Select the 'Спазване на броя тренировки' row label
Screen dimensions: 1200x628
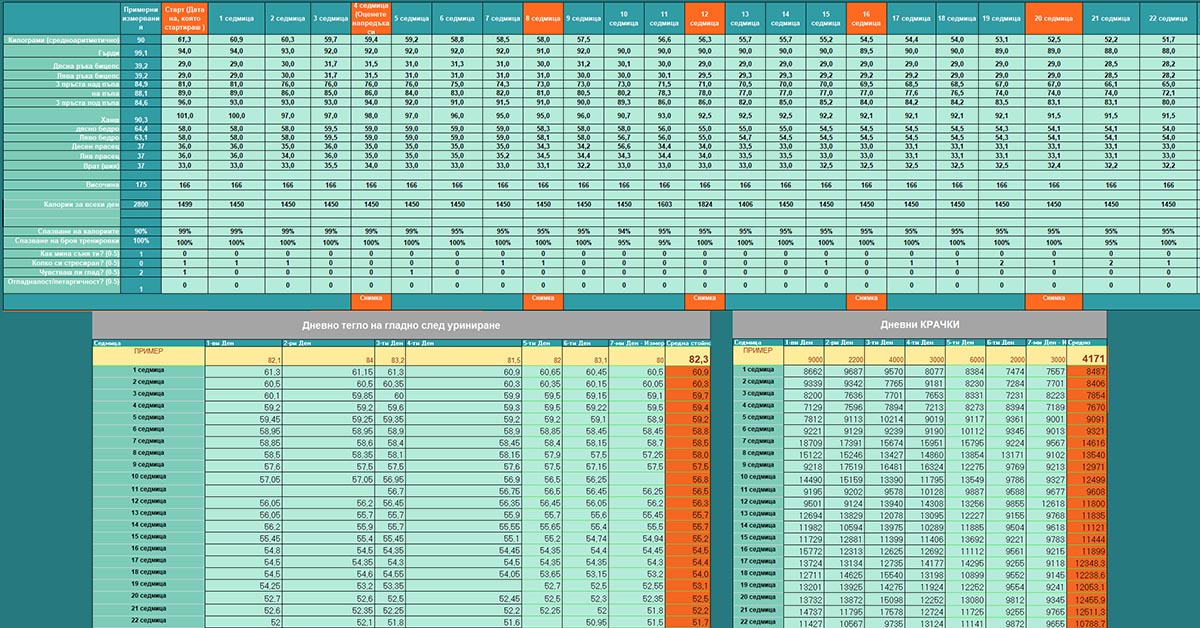click(x=60, y=242)
